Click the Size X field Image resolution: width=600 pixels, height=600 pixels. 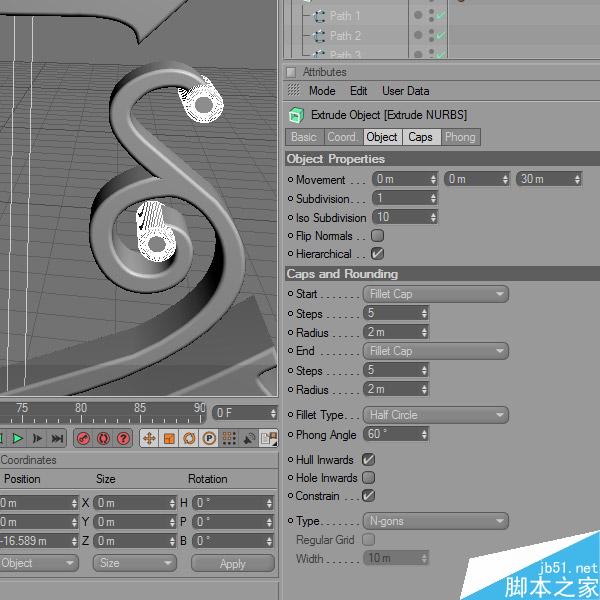[x=135, y=503]
